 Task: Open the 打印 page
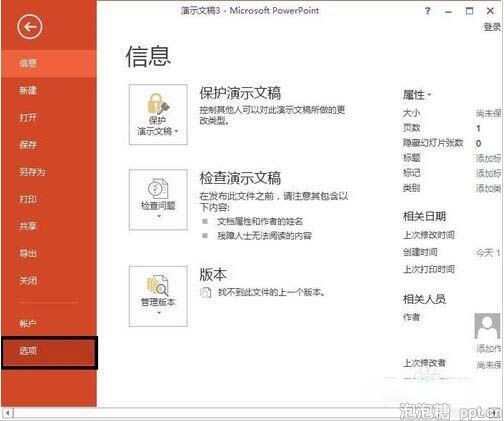tap(49, 199)
